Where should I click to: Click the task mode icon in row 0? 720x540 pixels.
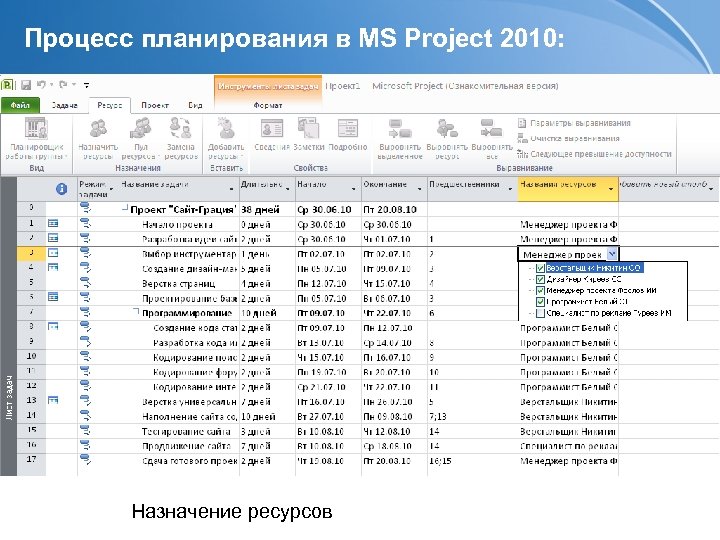(x=85, y=208)
